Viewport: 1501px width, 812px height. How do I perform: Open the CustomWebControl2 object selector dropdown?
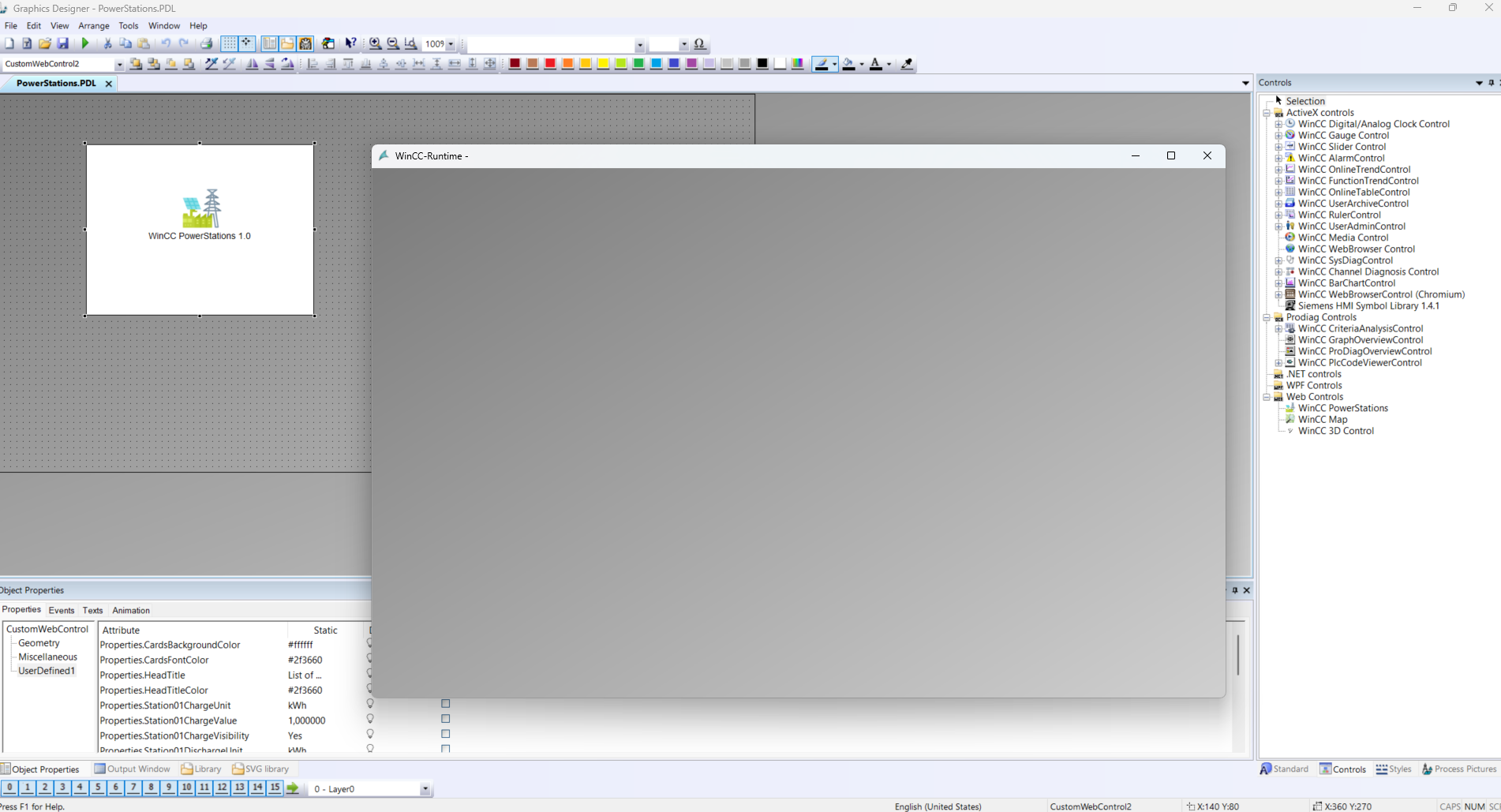pyautogui.click(x=119, y=65)
